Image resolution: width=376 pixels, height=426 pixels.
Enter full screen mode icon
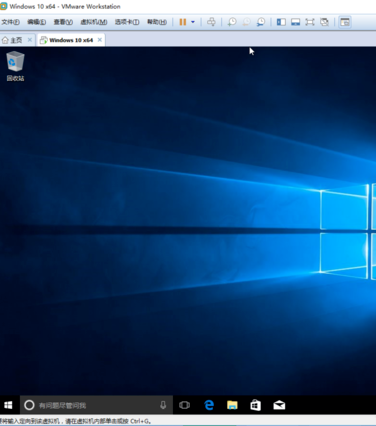[310, 22]
